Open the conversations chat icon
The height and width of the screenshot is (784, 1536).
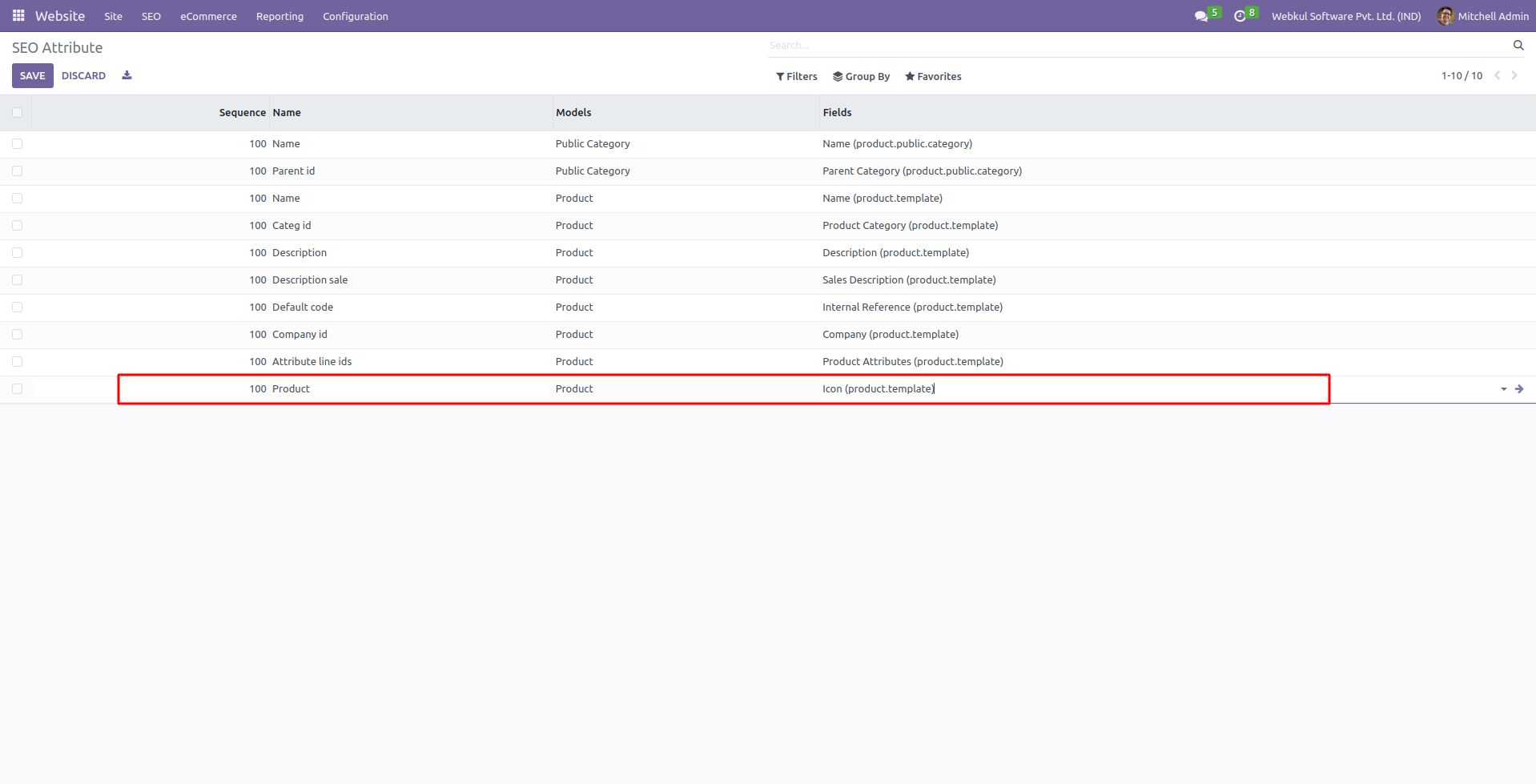click(x=1200, y=16)
